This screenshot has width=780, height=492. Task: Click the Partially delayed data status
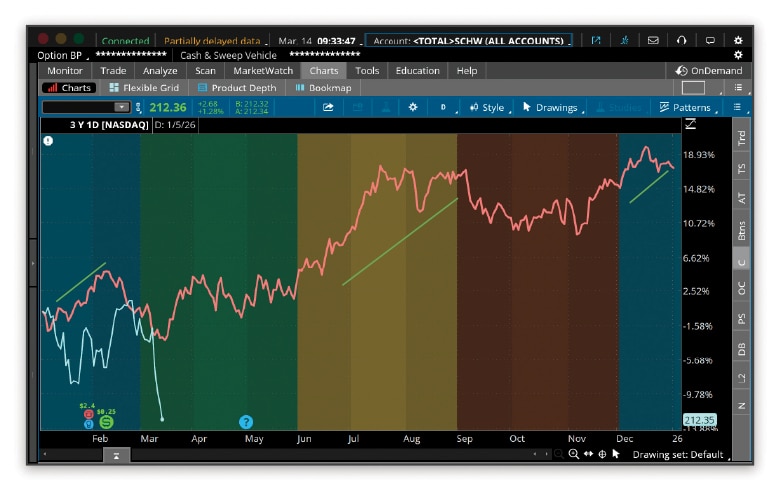212,41
